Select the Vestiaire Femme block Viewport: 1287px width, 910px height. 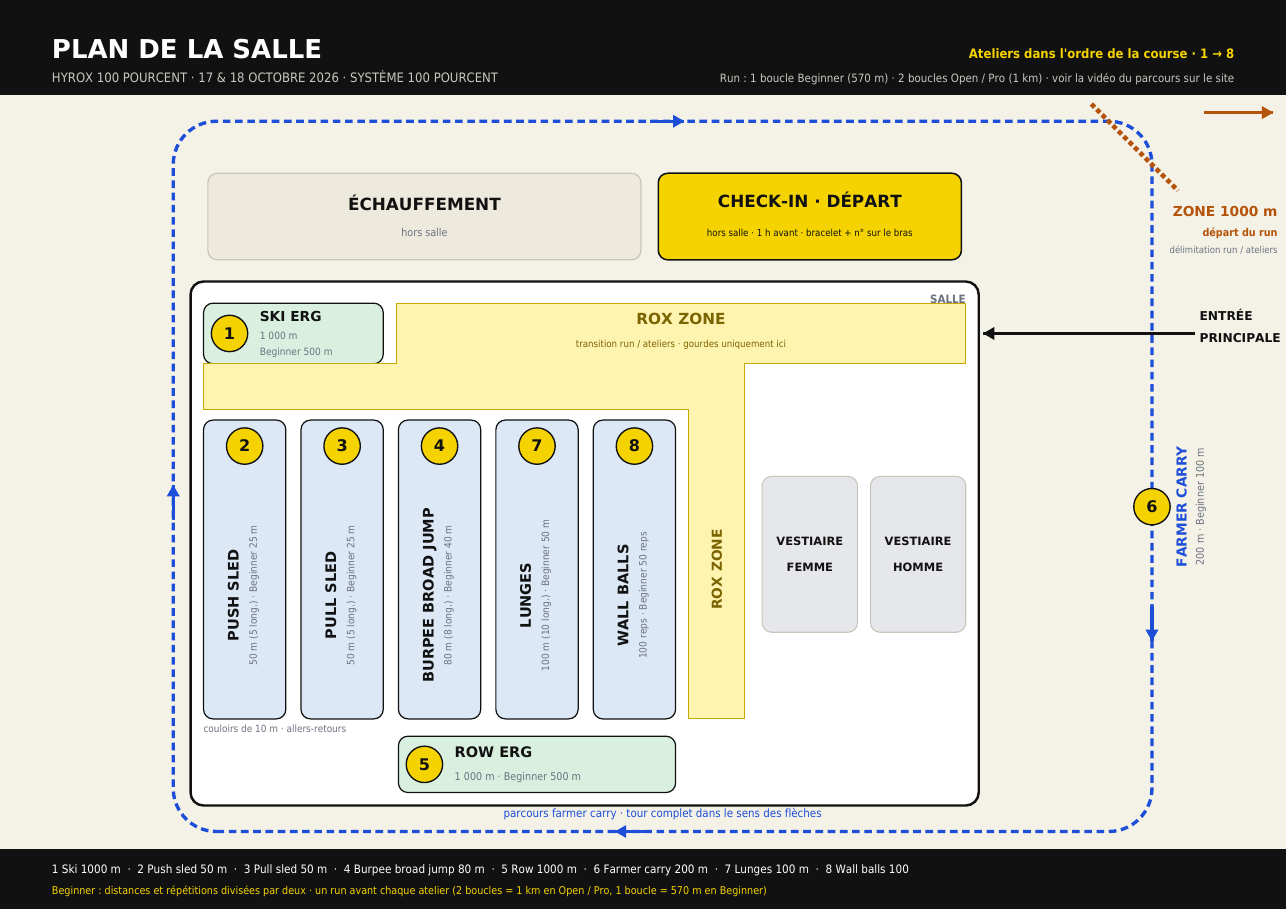810,554
